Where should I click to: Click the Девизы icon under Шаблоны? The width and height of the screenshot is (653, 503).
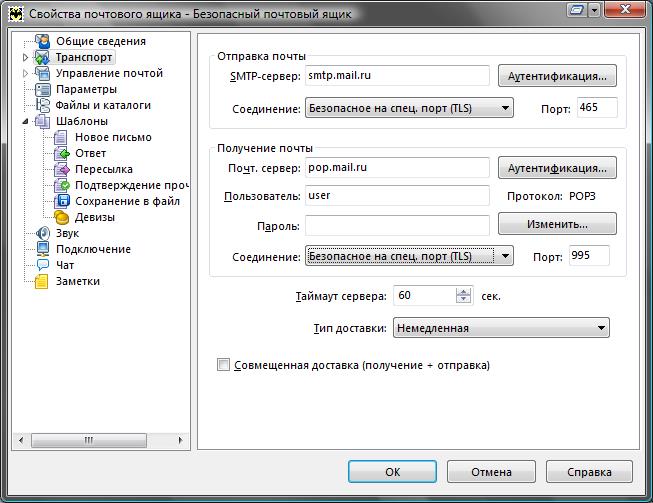62,217
